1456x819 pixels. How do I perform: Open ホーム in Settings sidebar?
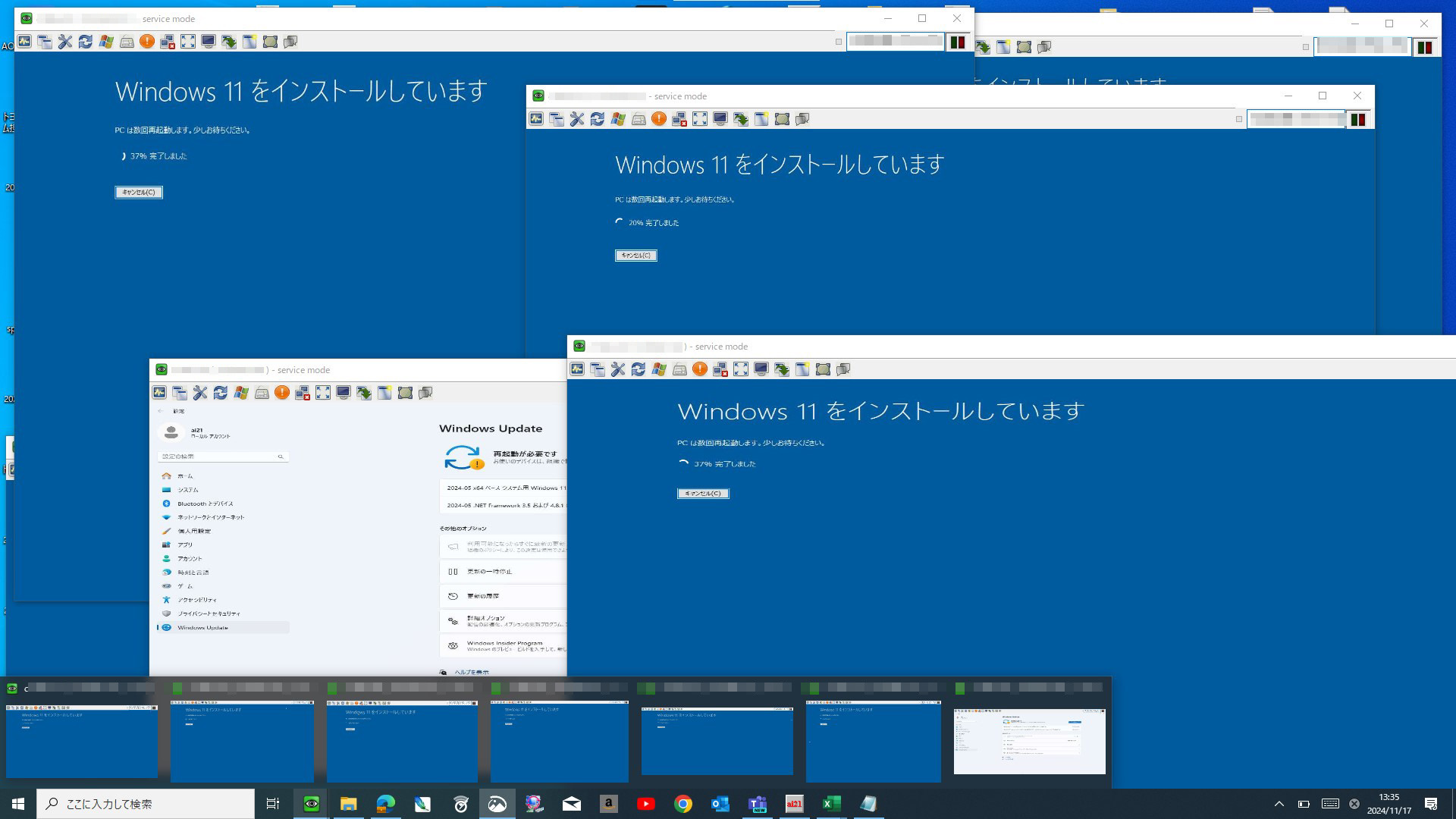(223, 476)
